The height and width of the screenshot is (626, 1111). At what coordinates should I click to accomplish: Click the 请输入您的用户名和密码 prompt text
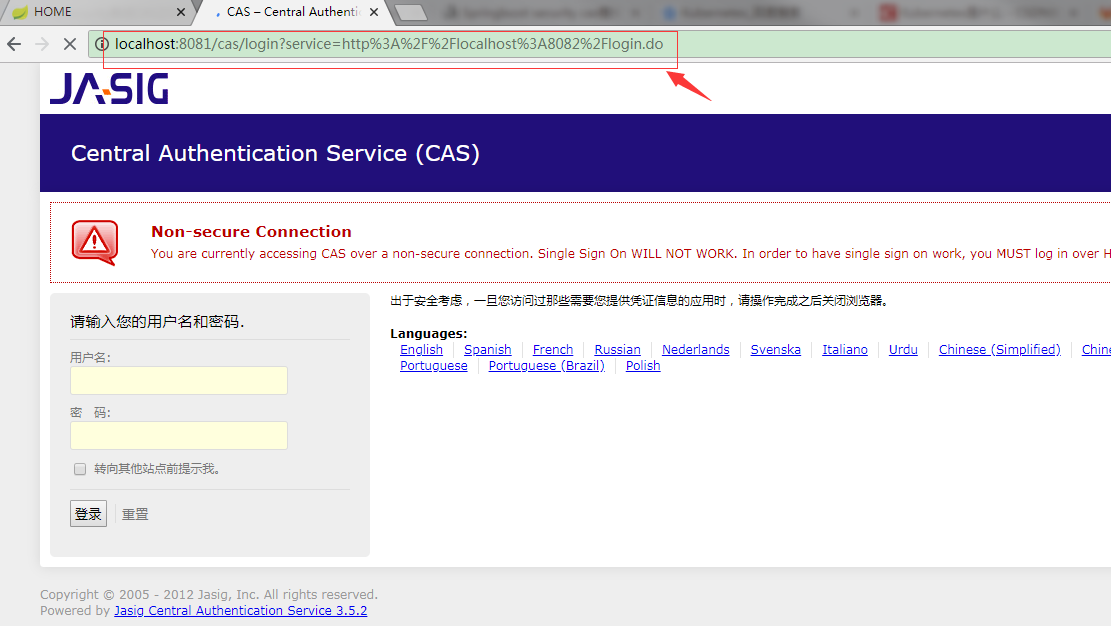tap(157, 322)
